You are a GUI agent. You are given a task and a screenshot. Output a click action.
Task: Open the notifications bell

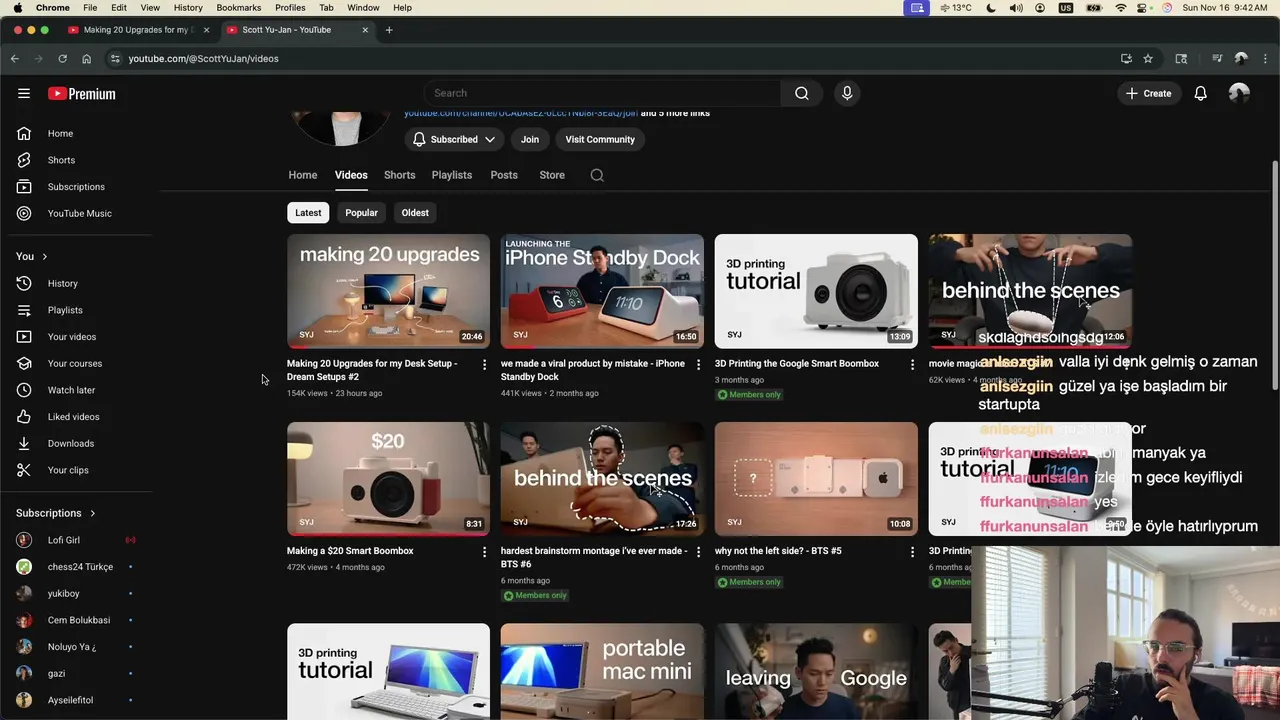(x=1201, y=93)
